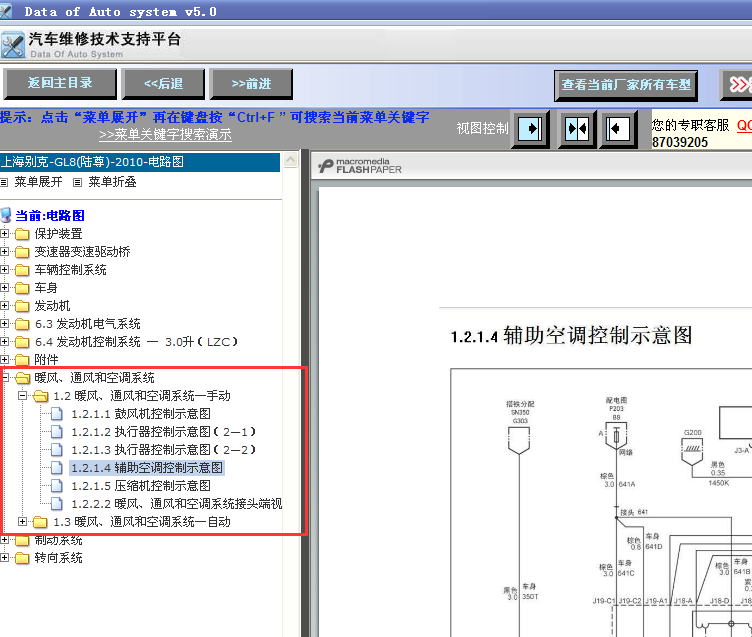Expand the 6.3 发动机电气系统 node
The height and width of the screenshot is (637, 752).
pos(4,324)
